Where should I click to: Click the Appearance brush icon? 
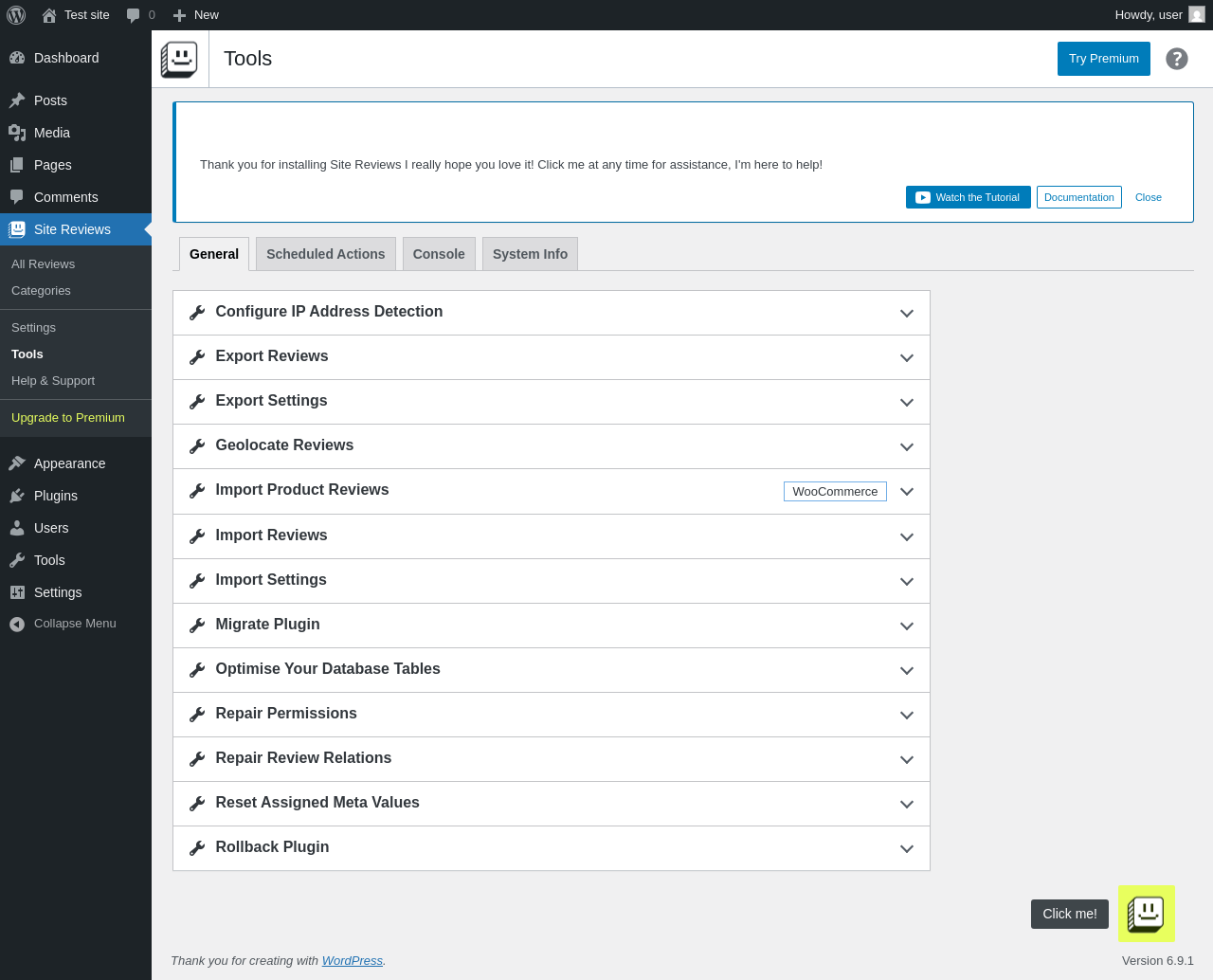[17, 463]
